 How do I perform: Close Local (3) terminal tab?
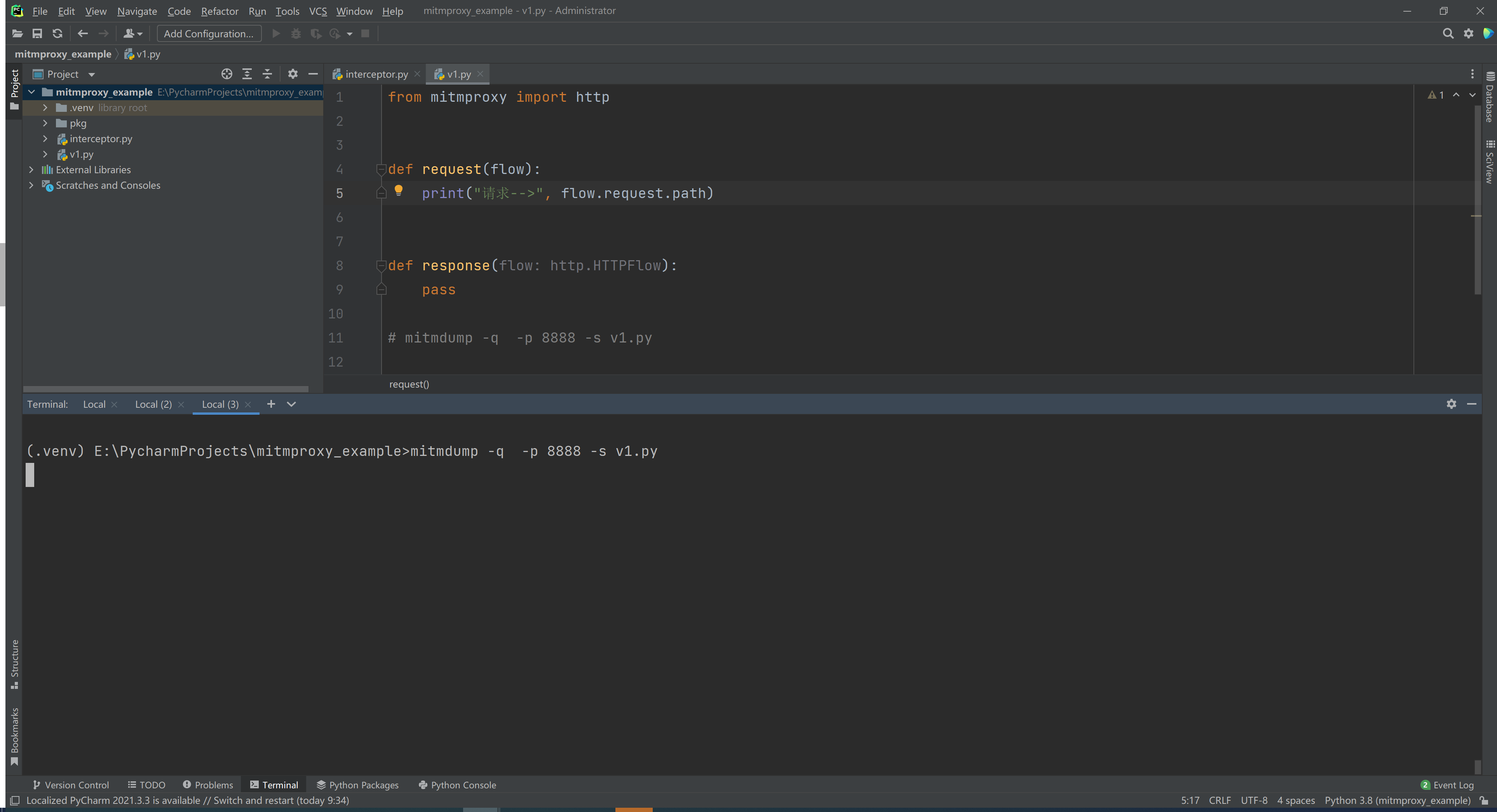point(248,404)
